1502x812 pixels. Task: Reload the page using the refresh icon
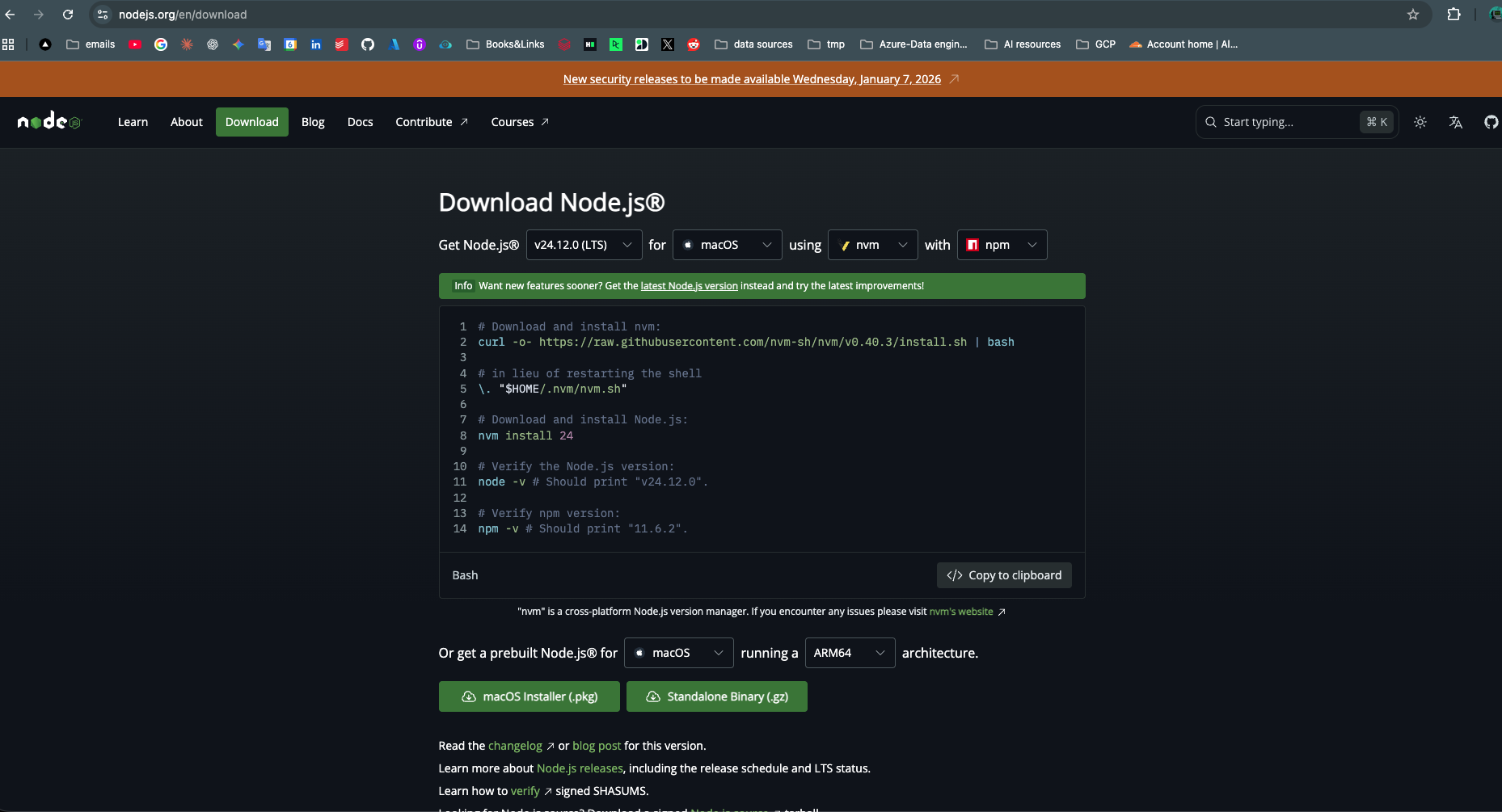coord(69,15)
